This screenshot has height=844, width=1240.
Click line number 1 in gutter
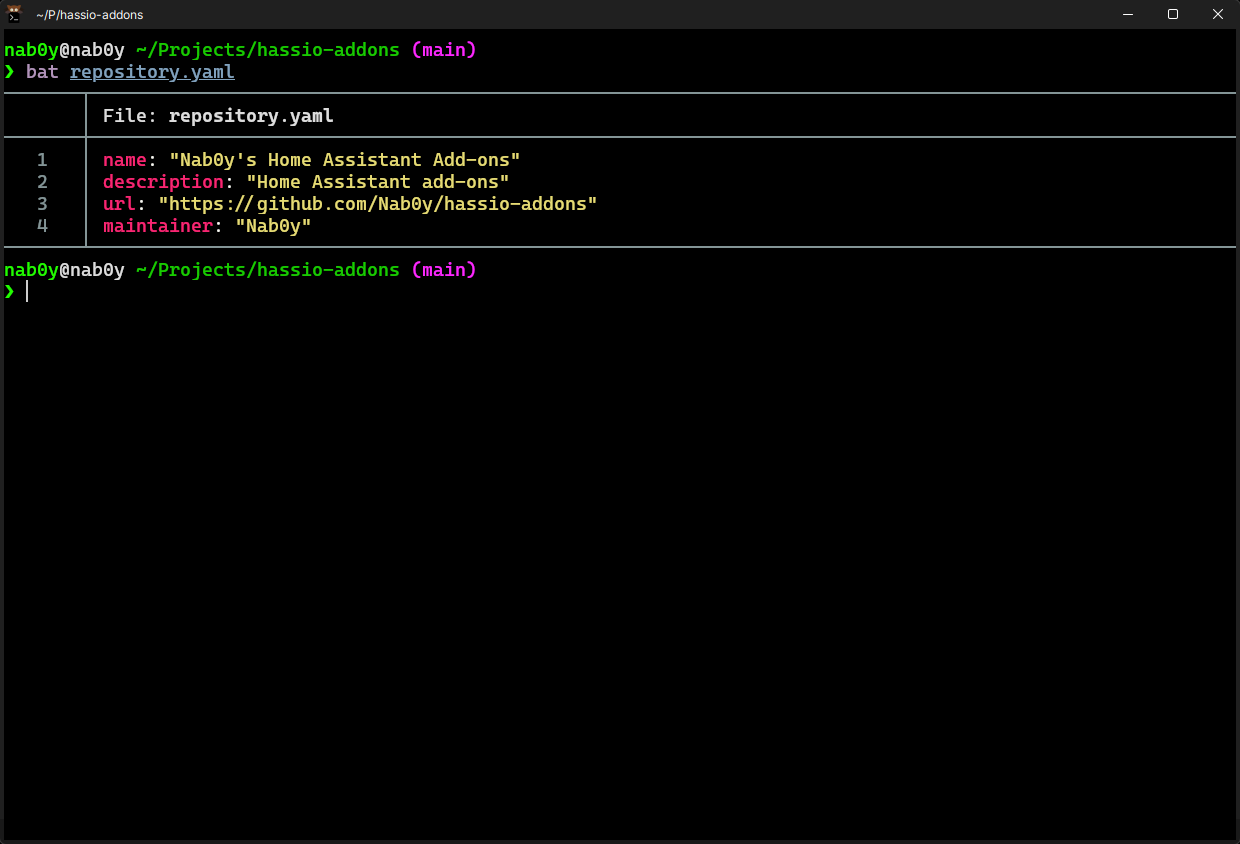tap(42, 160)
